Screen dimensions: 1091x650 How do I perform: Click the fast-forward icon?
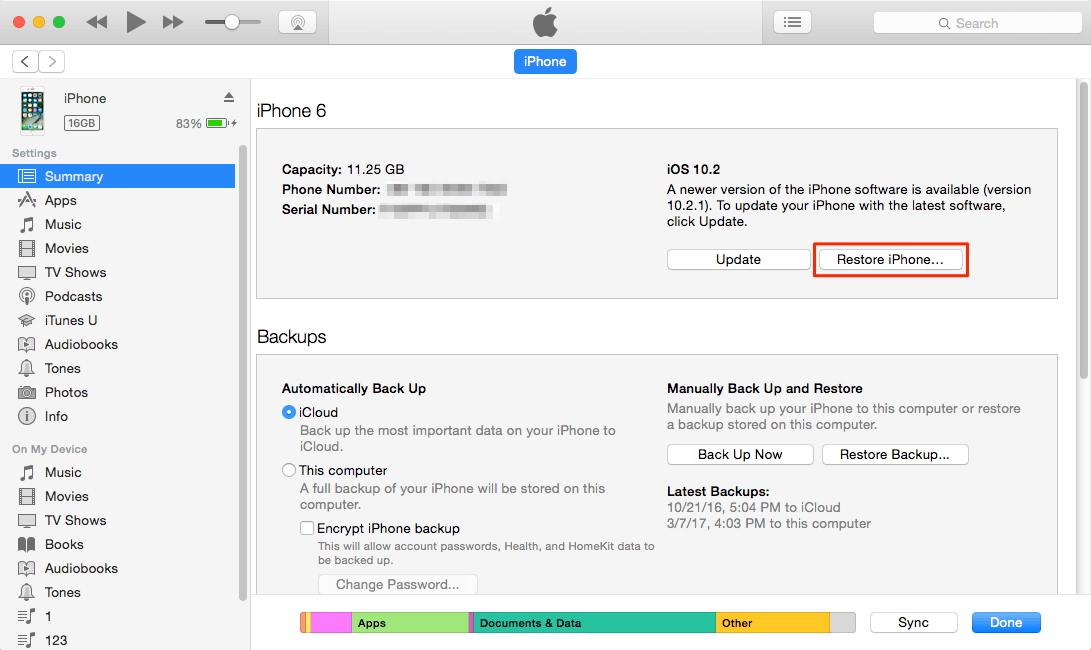[x=173, y=22]
